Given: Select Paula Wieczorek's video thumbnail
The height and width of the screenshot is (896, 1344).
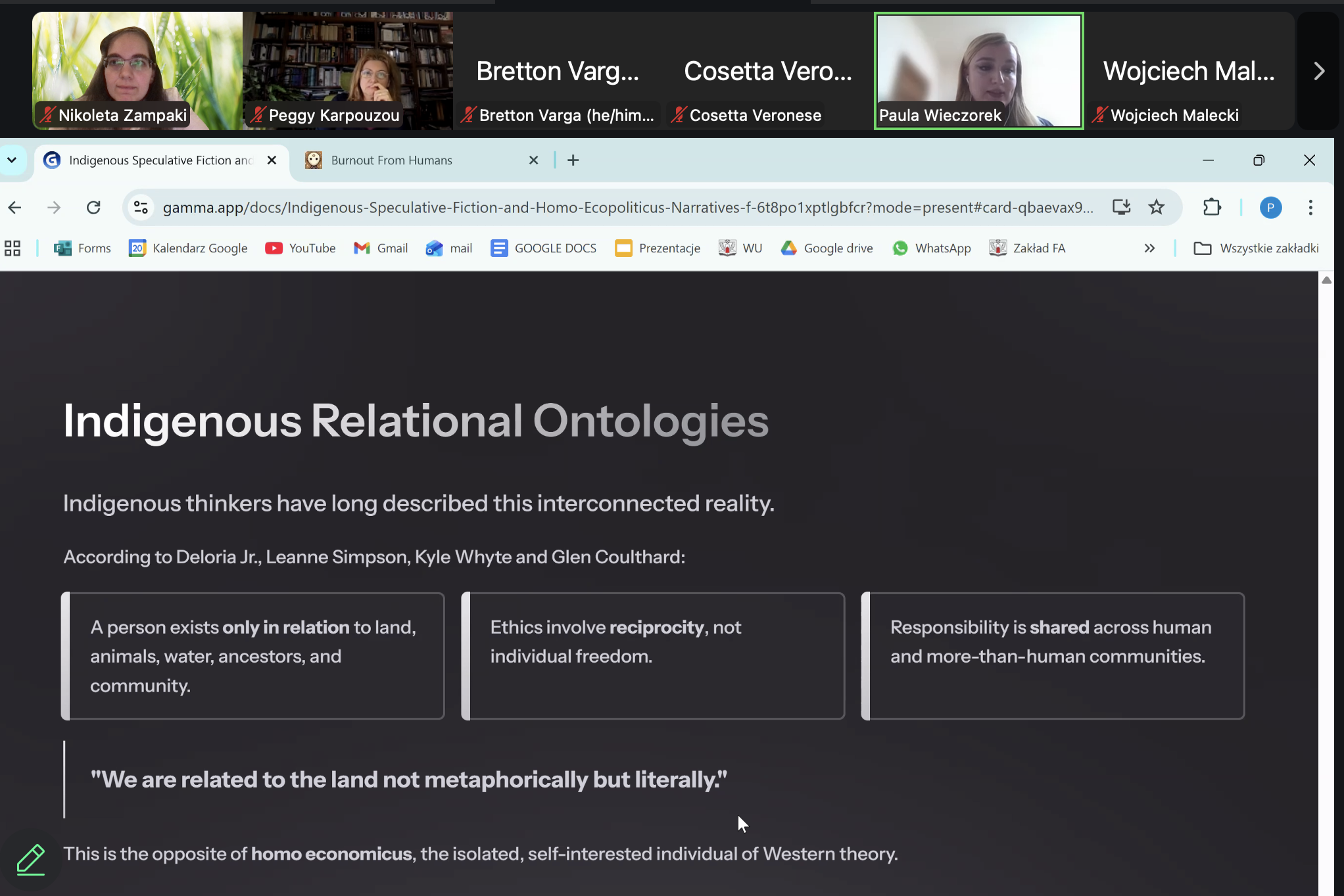Looking at the screenshot, I should [978, 71].
